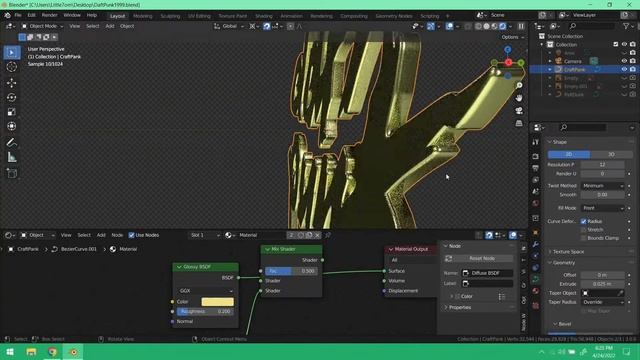Open outliner filter funnel icon
The image size is (640, 360).
pyautogui.click(x=626, y=26)
